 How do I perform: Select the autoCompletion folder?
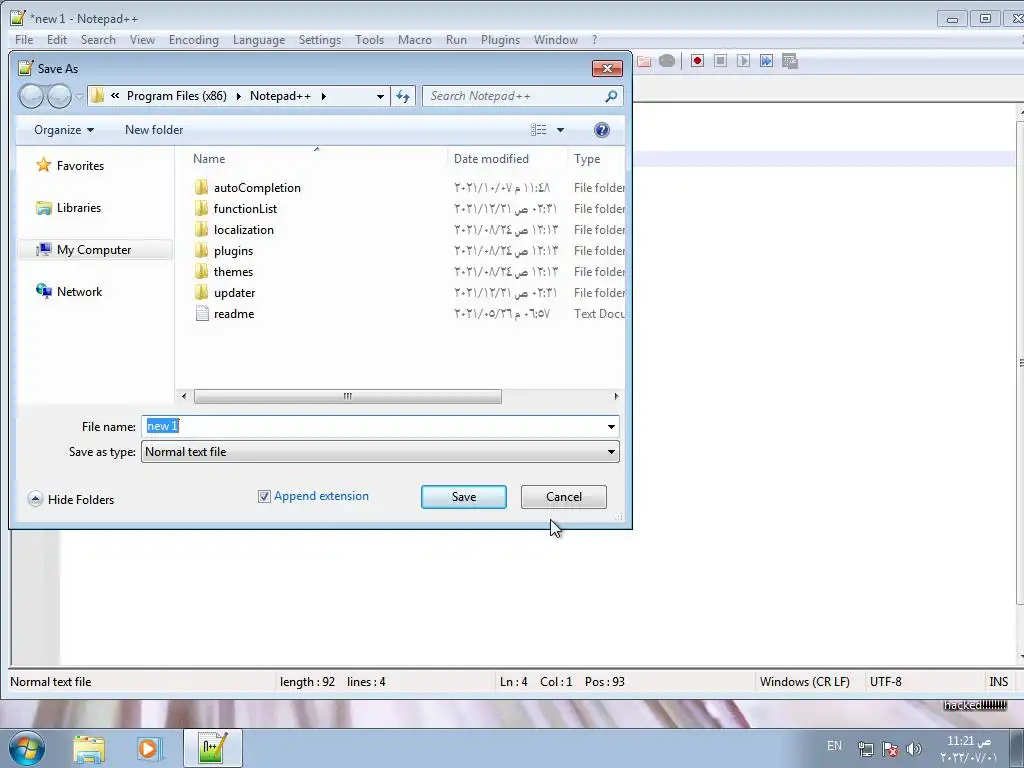(257, 188)
